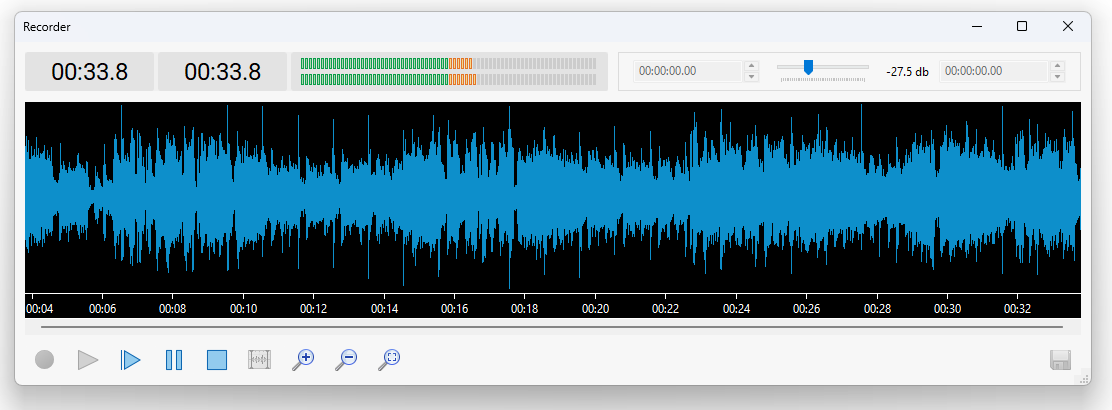The image size is (1112, 410).
Task: Click the grey Record button
Action: click(x=44, y=360)
